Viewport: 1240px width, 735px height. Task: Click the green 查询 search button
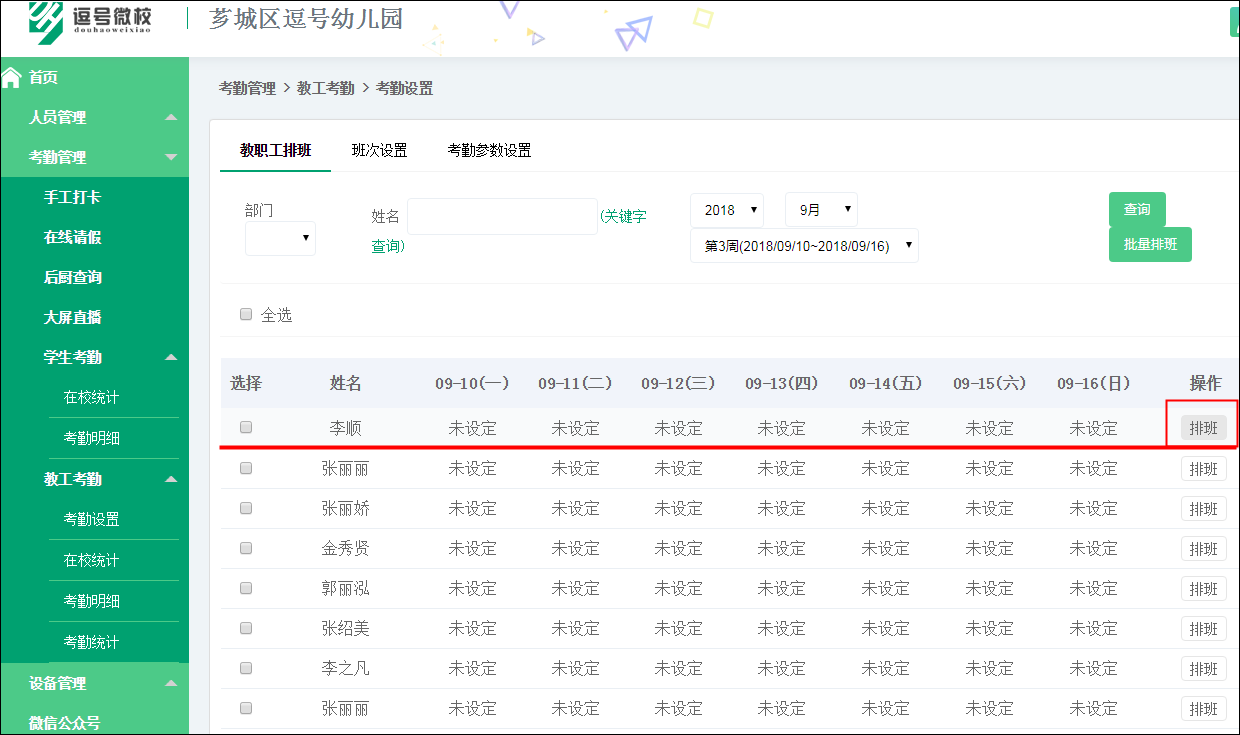[x=1135, y=209]
